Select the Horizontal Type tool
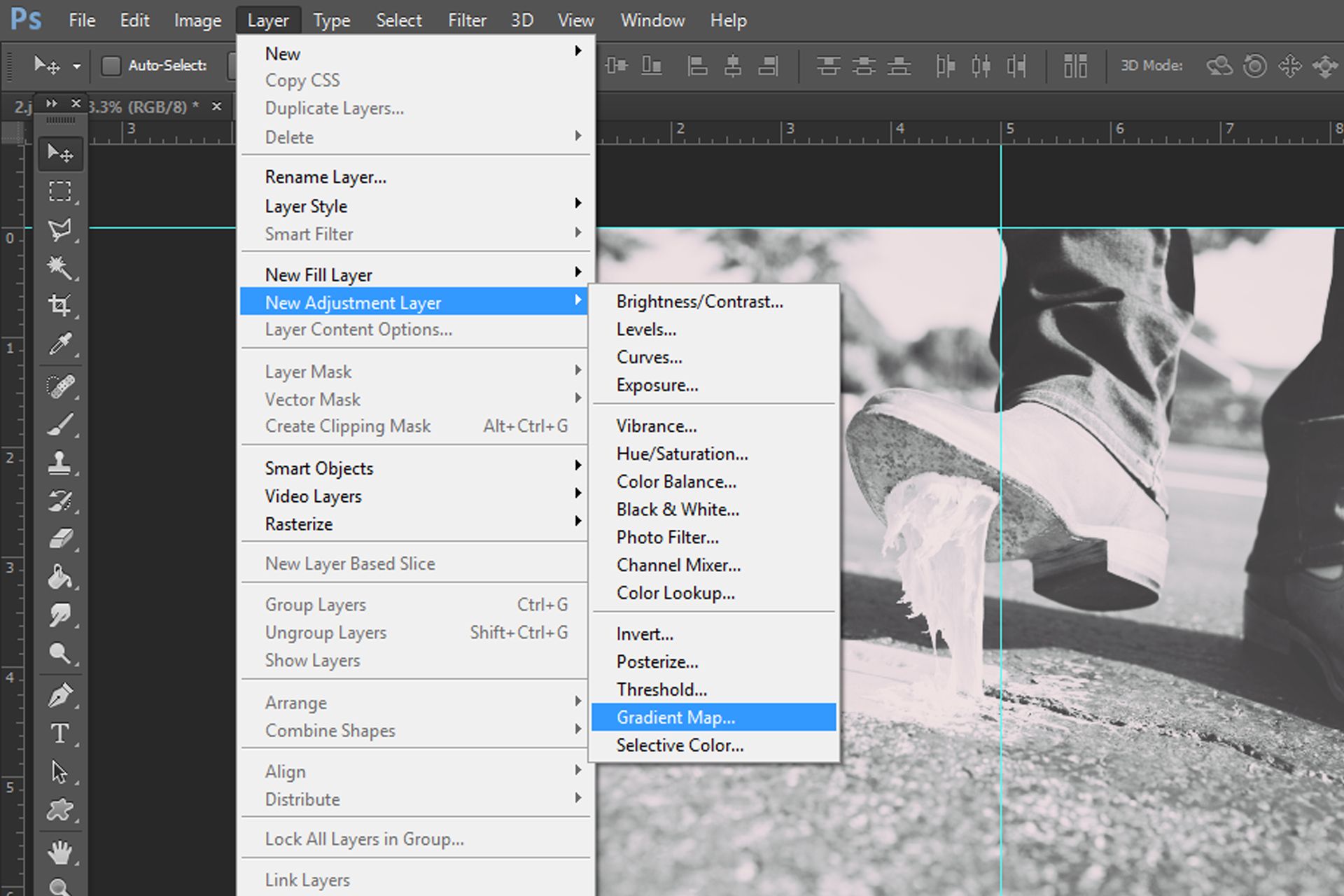1344x896 pixels. click(x=60, y=733)
